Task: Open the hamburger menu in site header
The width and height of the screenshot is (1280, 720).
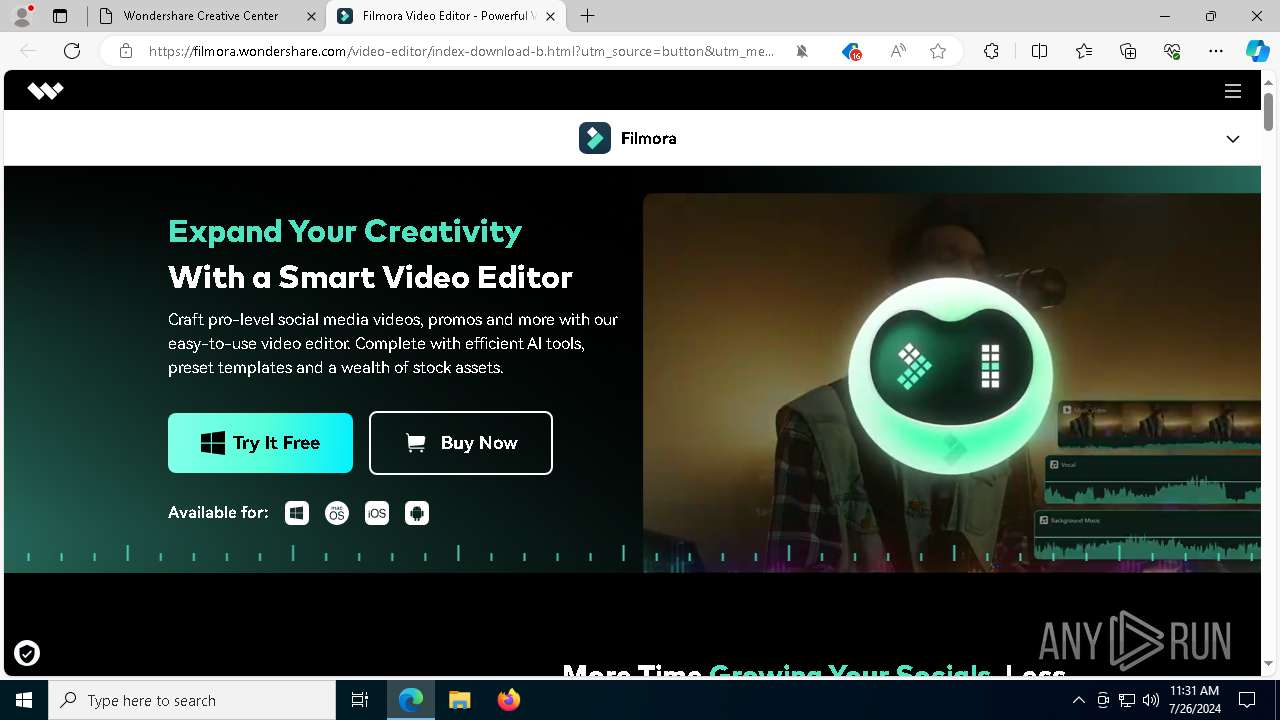Action: 1233,91
